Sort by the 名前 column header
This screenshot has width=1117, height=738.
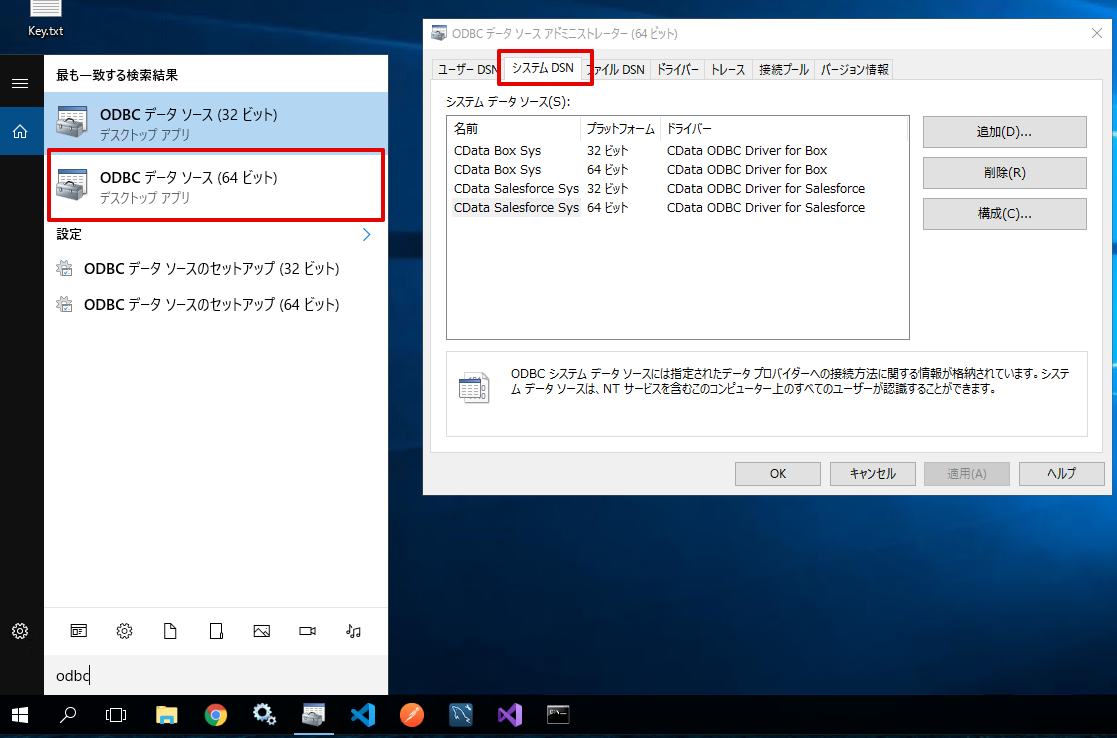[x=515, y=129]
